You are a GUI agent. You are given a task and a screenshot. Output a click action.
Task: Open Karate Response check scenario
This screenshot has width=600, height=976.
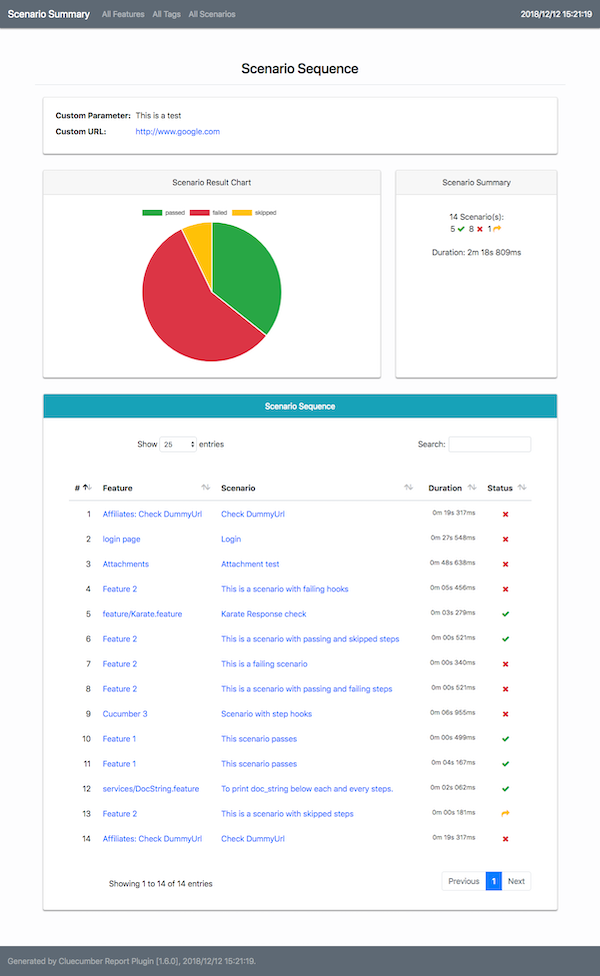pos(263,614)
